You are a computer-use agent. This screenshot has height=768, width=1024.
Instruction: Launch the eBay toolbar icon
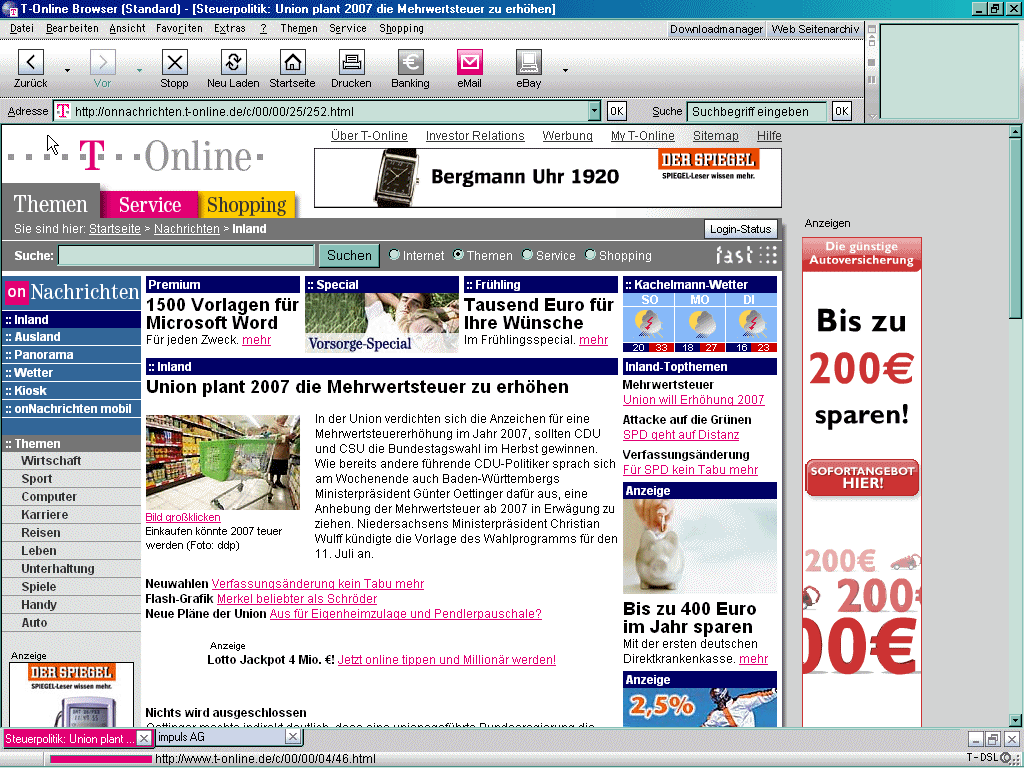tap(528, 63)
